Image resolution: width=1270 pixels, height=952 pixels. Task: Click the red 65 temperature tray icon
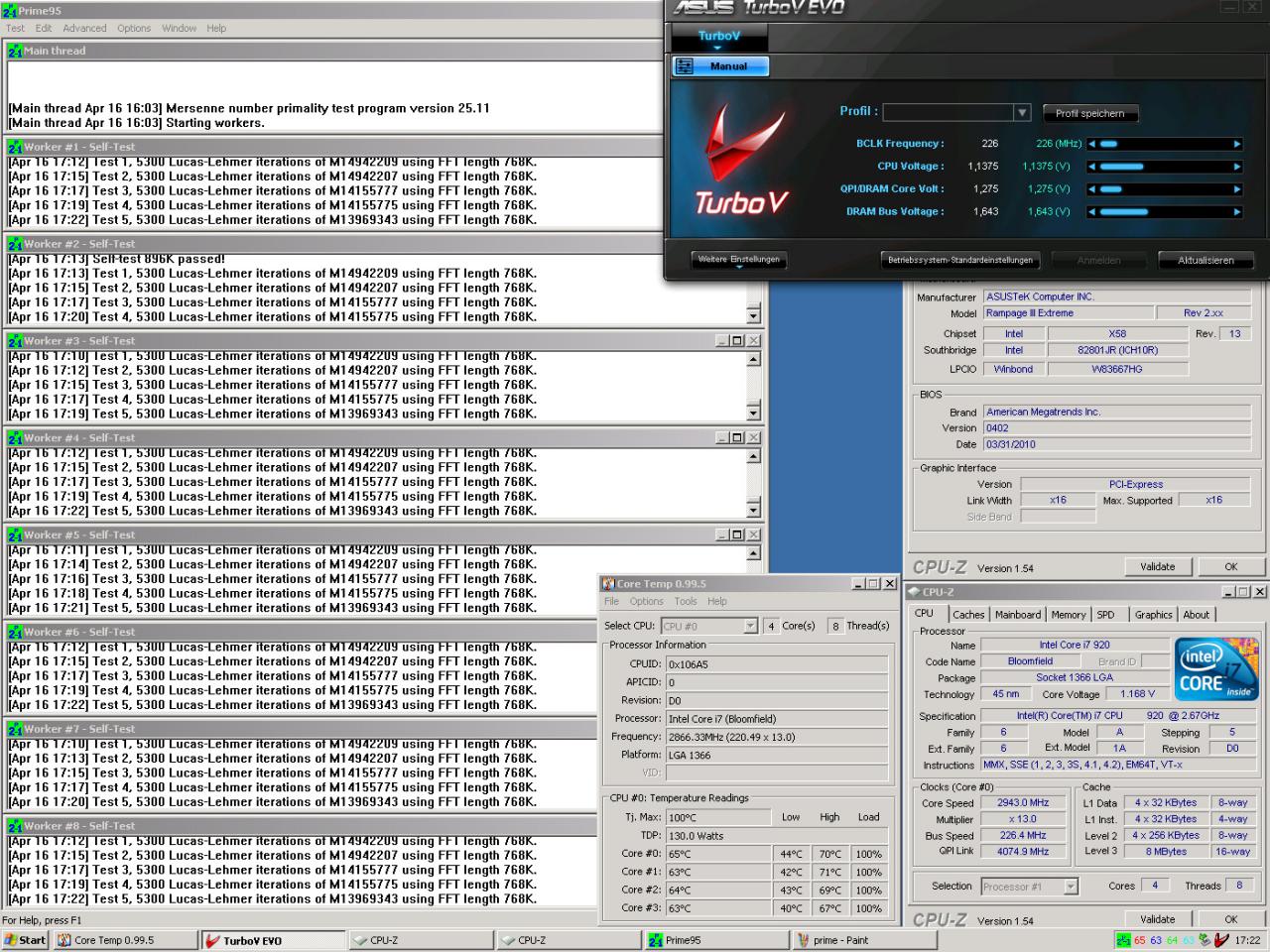click(1140, 940)
